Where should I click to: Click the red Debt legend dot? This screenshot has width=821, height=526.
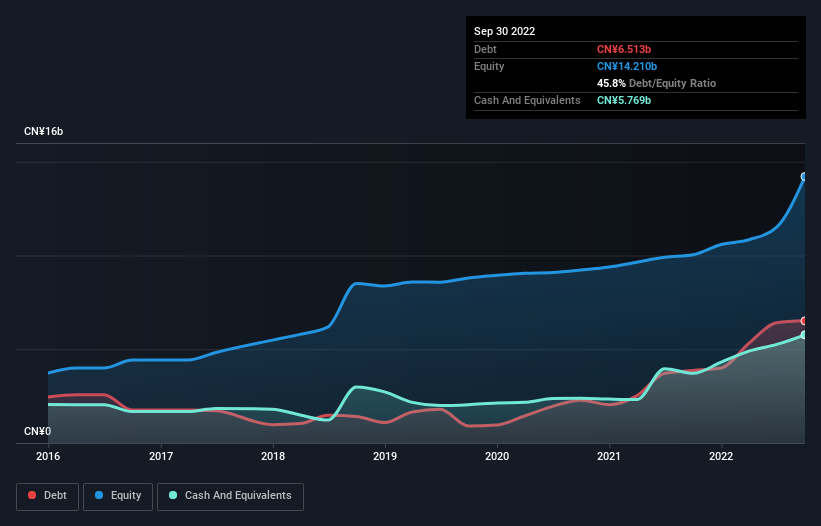[32, 495]
